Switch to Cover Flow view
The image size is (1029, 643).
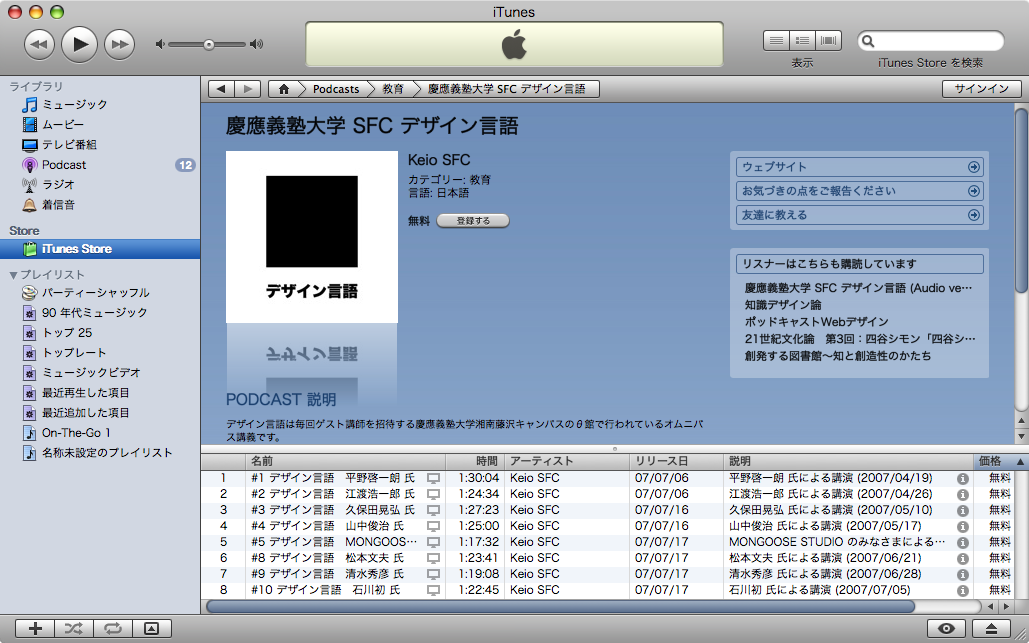click(829, 41)
